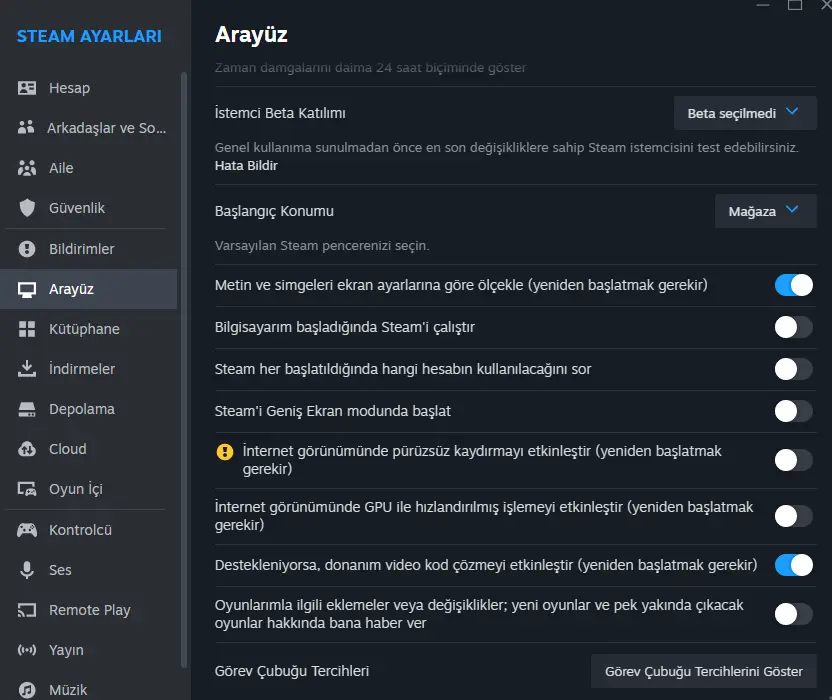The height and width of the screenshot is (700, 832).
Task: Open the Arkadaşlar ve So... section
Action: (88, 127)
